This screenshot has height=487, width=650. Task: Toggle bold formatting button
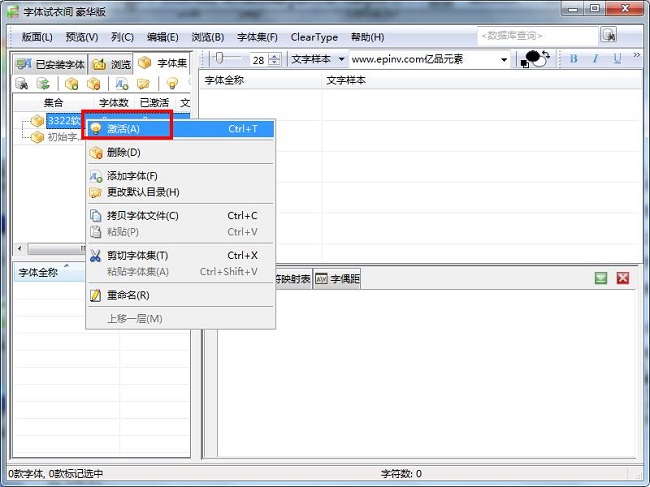click(x=574, y=59)
